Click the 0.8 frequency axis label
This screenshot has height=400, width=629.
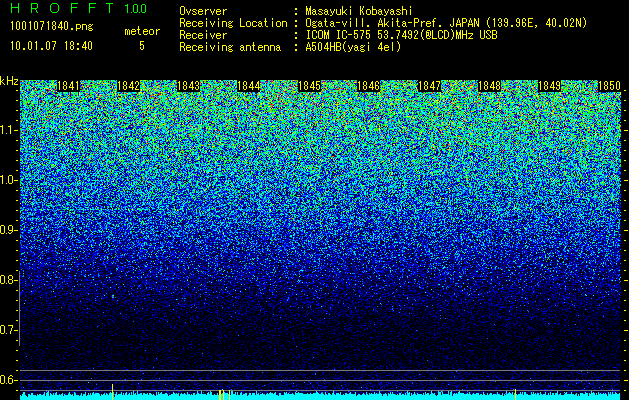[9, 280]
